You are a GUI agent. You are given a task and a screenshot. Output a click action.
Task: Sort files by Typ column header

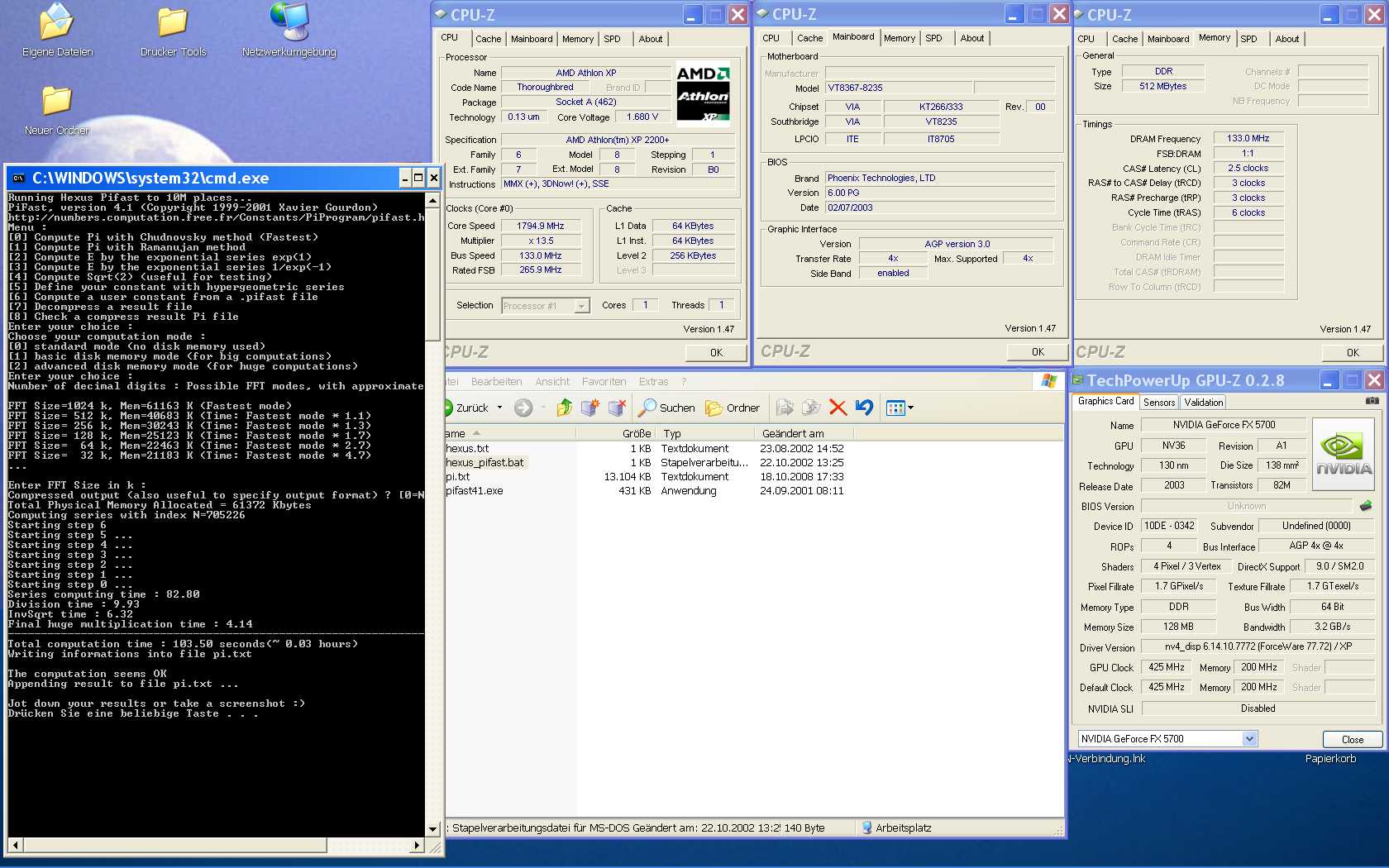[x=705, y=433]
